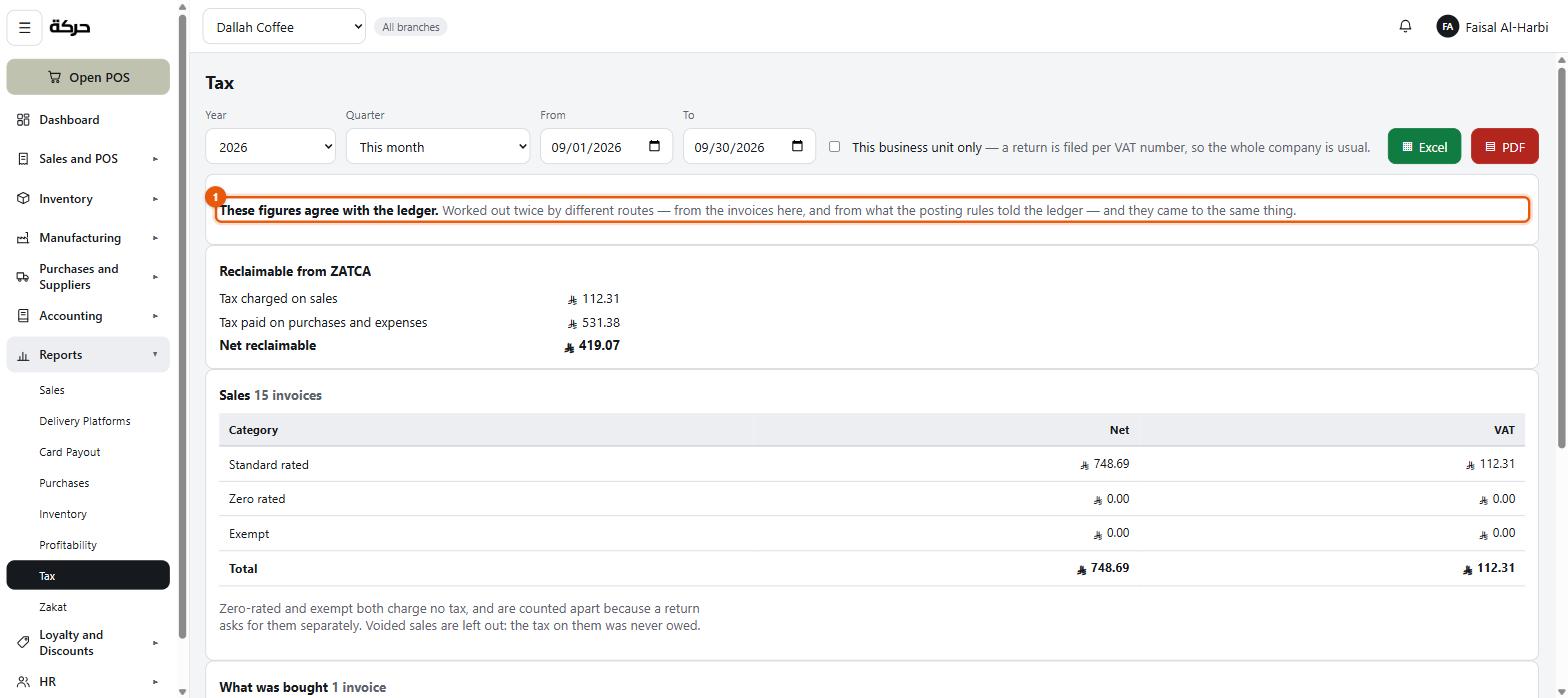Click the Accounting ledger icon

pyautogui.click(x=23, y=316)
